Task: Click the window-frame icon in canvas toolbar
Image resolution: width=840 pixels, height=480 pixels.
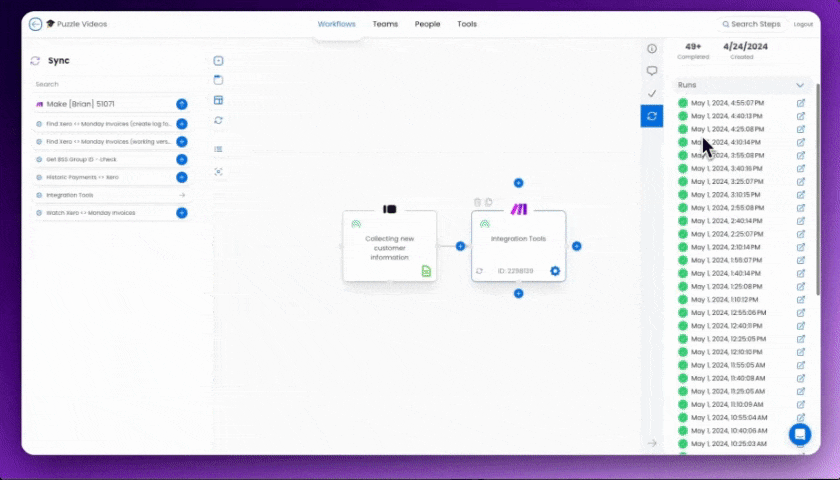Action: click(218, 80)
